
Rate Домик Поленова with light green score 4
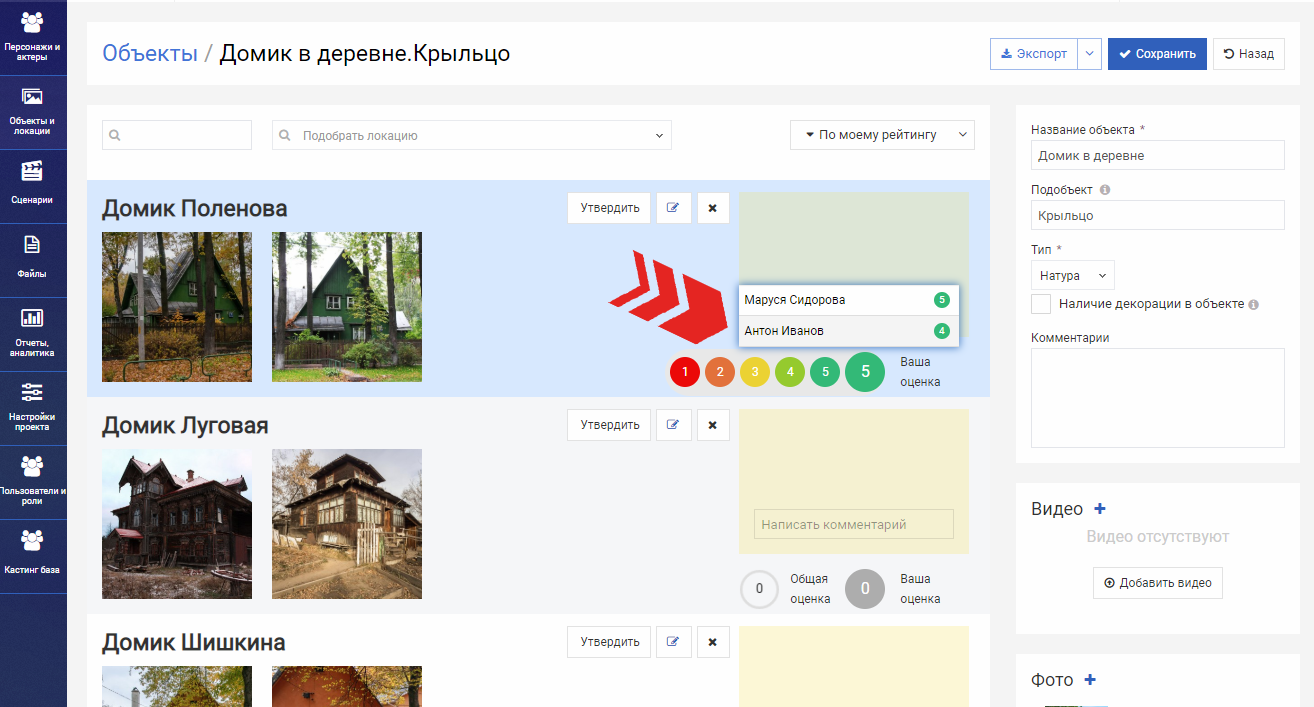790,372
